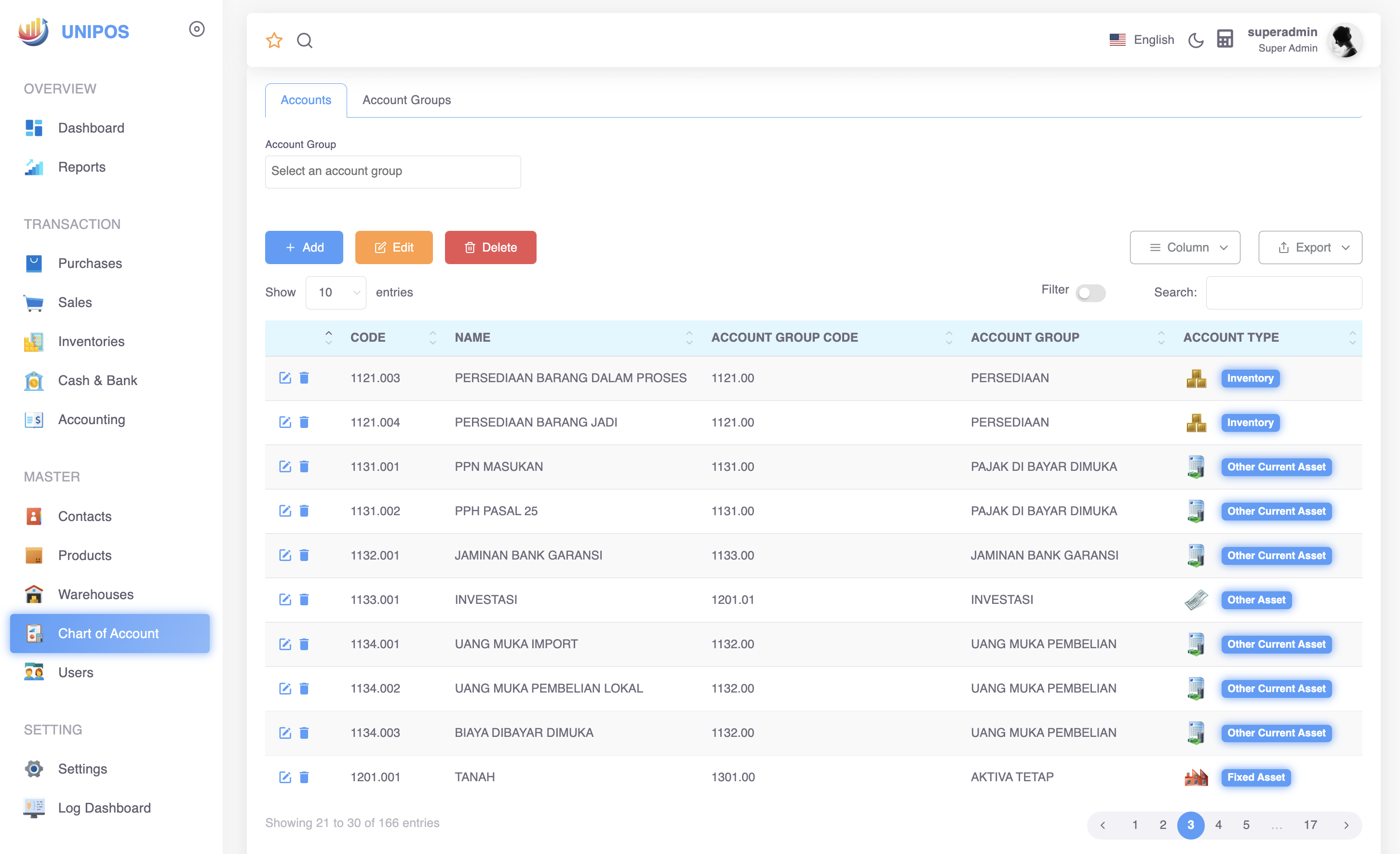Image resolution: width=1400 pixels, height=854 pixels.
Task: Edit UANG MUKA IMPORT row pencil
Action: tap(285, 644)
